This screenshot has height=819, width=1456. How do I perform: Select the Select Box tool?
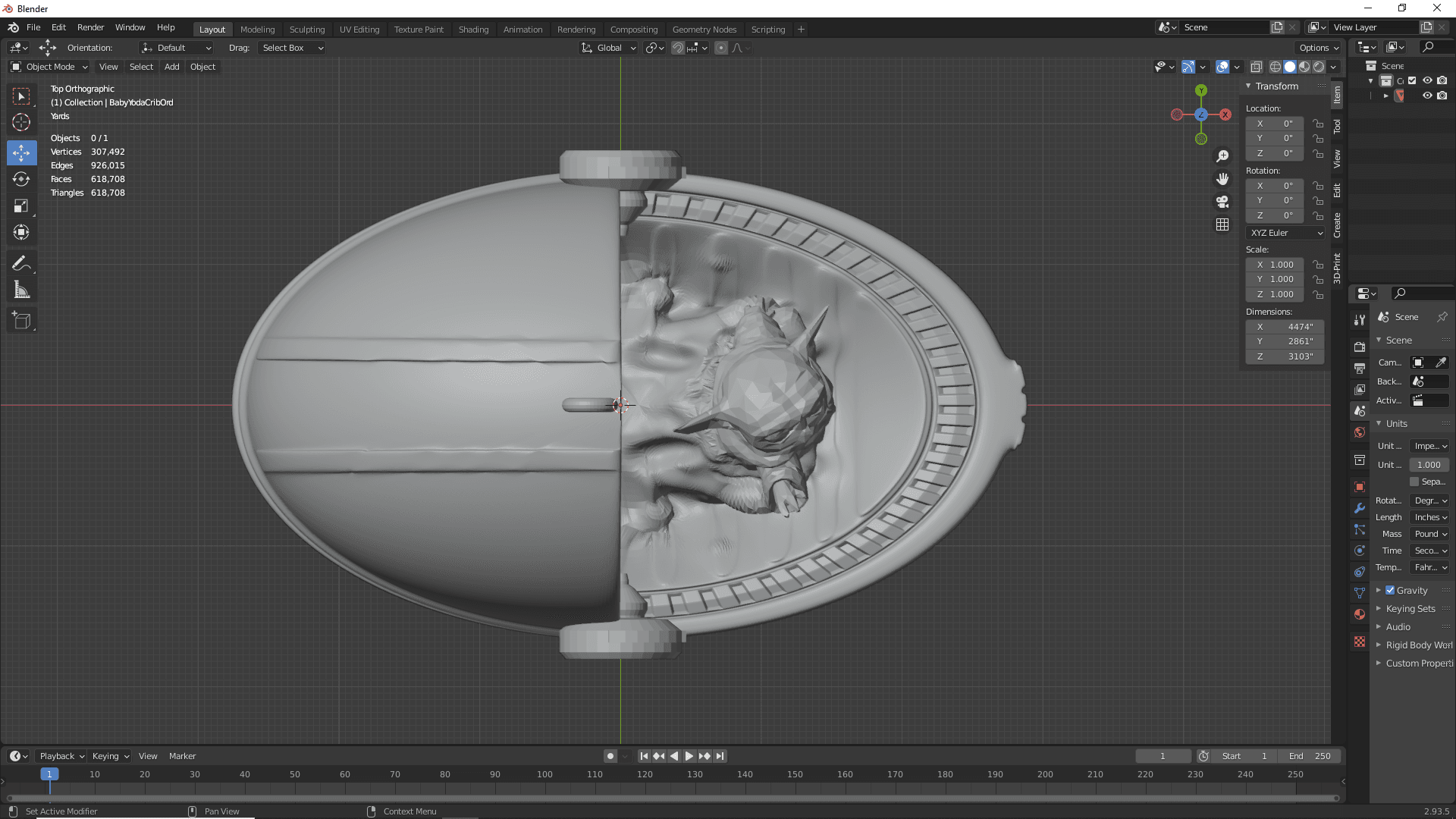pyautogui.click(x=21, y=96)
